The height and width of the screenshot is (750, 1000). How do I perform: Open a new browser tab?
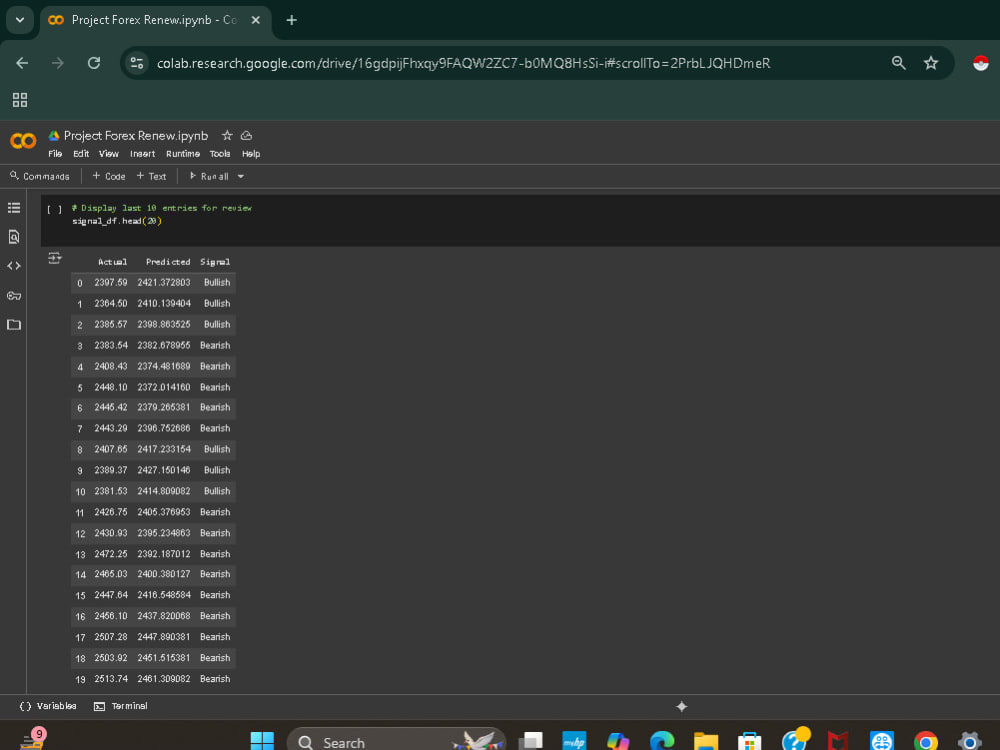coord(291,20)
